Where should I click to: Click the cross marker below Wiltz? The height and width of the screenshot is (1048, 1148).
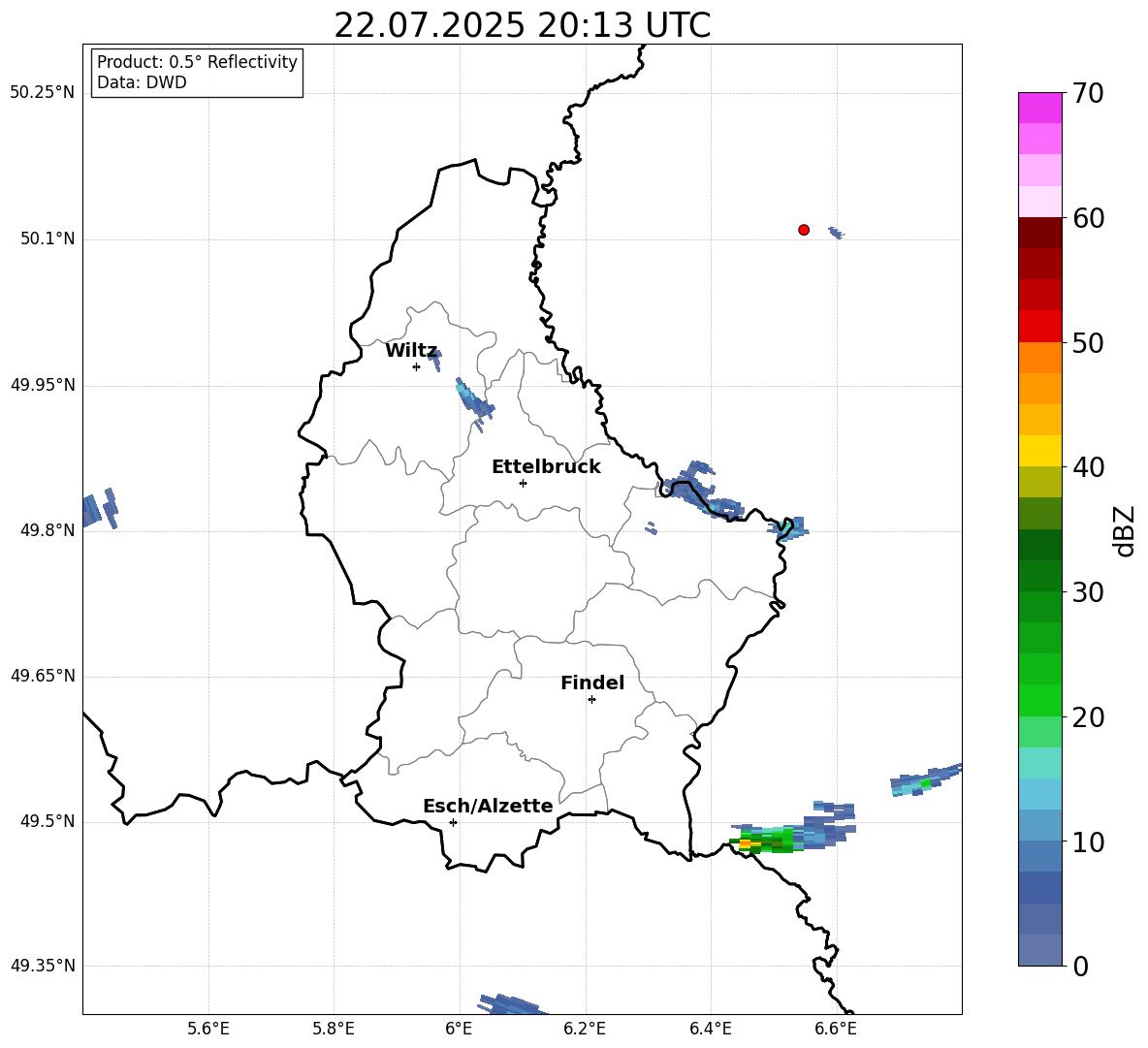416,366
